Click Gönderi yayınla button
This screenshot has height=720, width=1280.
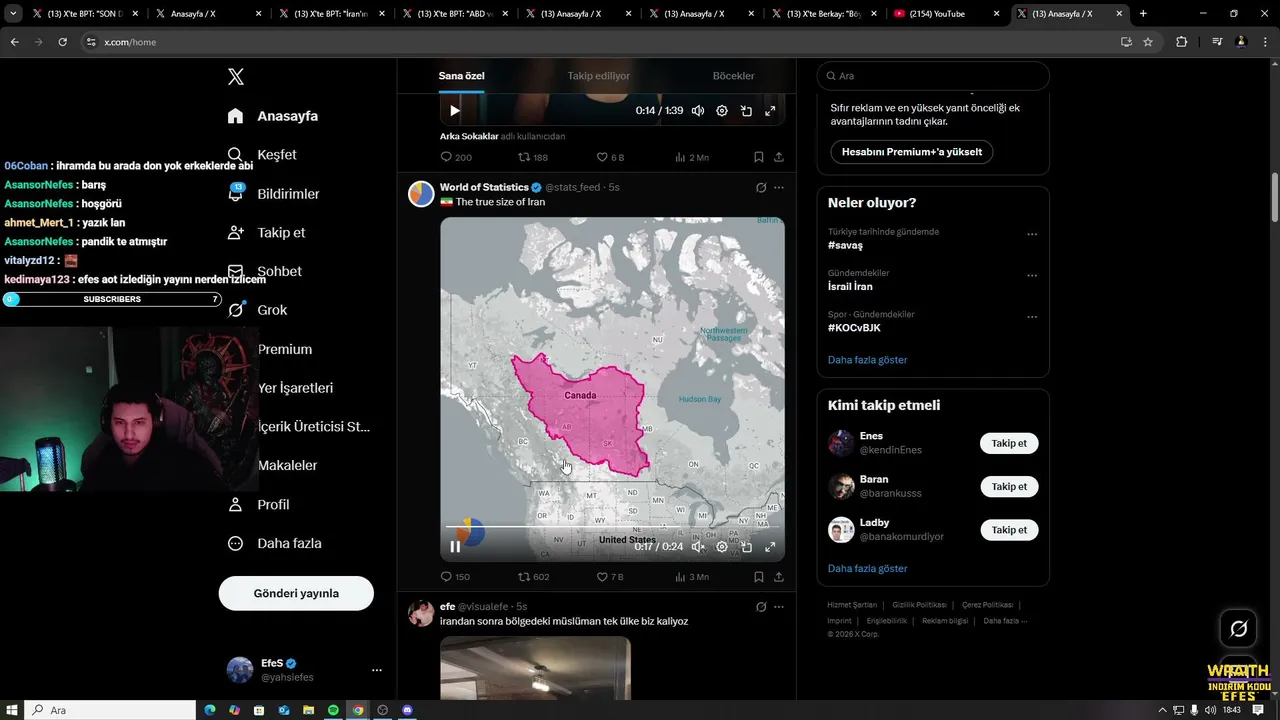[x=296, y=593]
